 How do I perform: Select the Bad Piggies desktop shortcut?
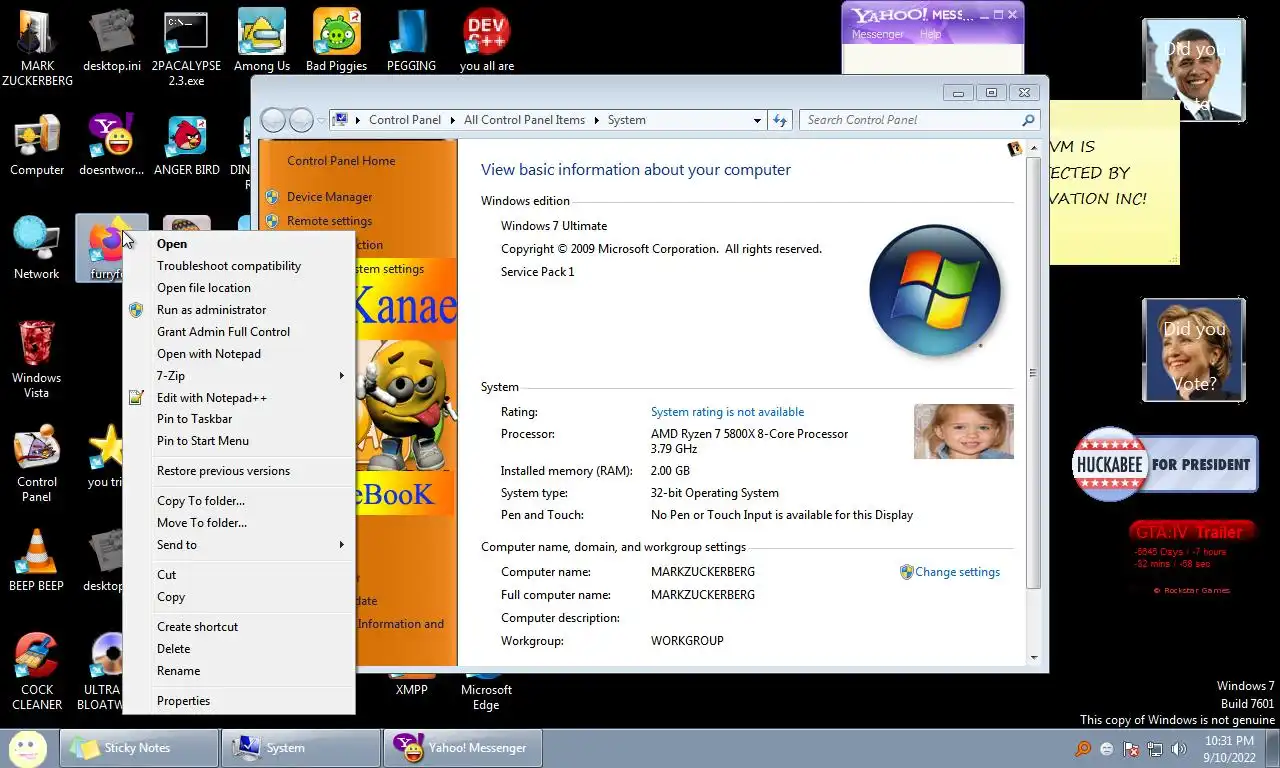click(336, 42)
